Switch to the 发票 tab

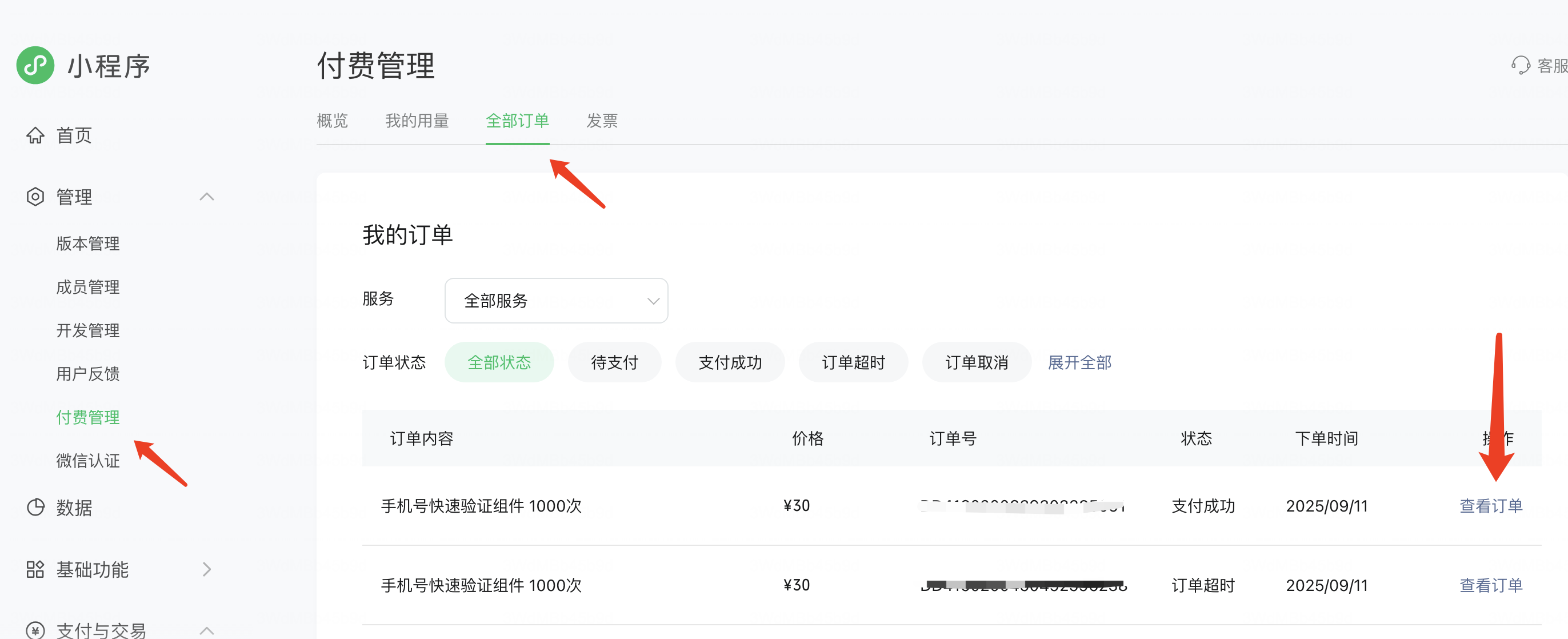pos(601,121)
